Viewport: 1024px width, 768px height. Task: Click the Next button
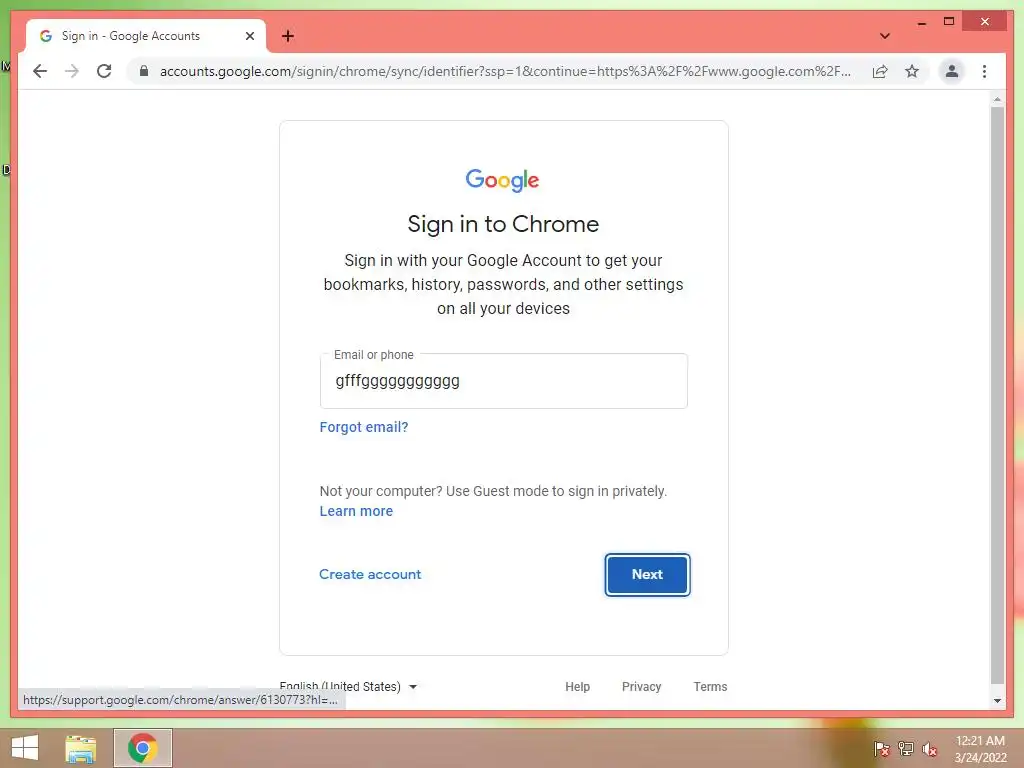point(647,575)
